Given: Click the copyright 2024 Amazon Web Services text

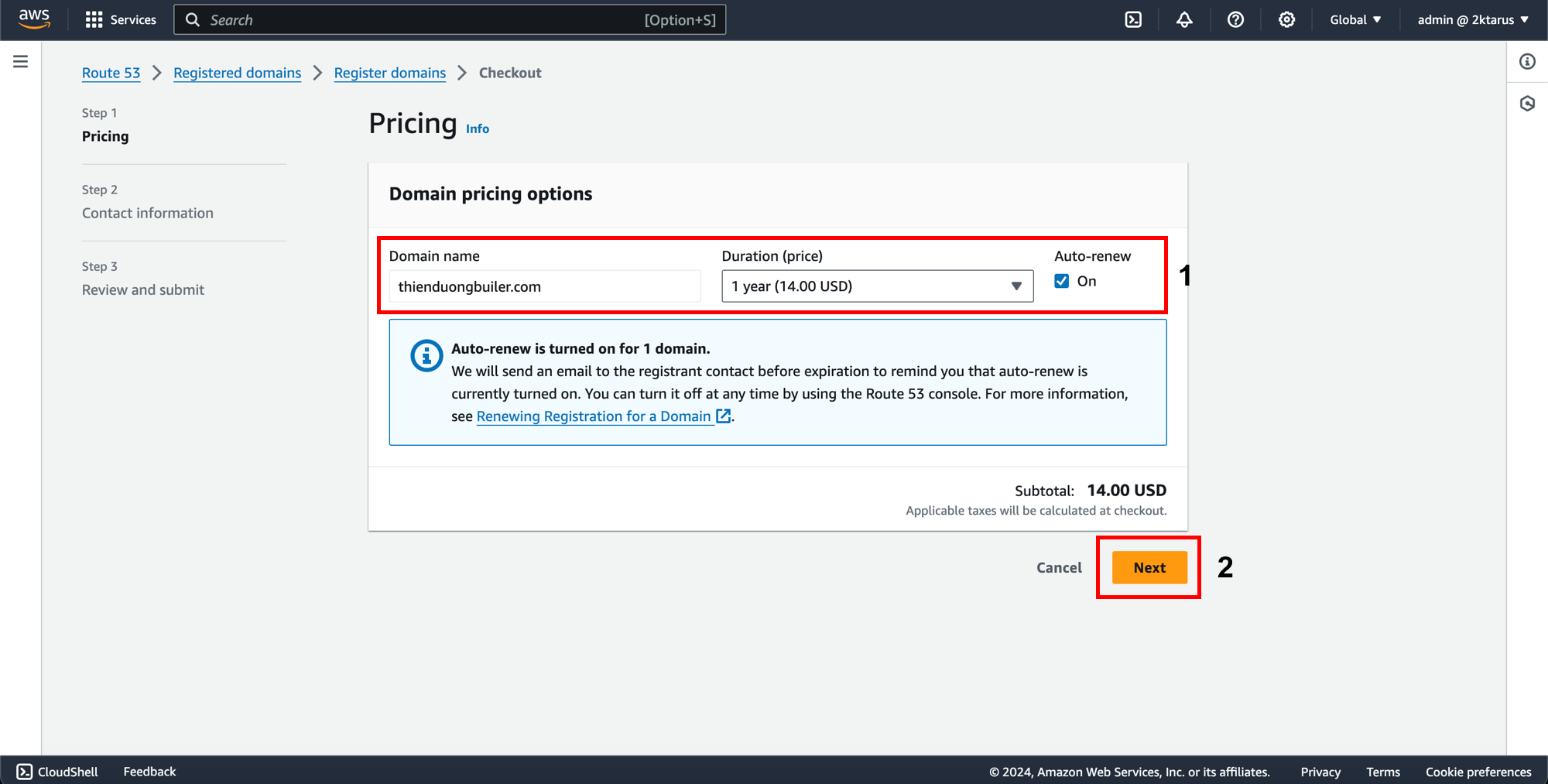Looking at the screenshot, I should click(1129, 772).
